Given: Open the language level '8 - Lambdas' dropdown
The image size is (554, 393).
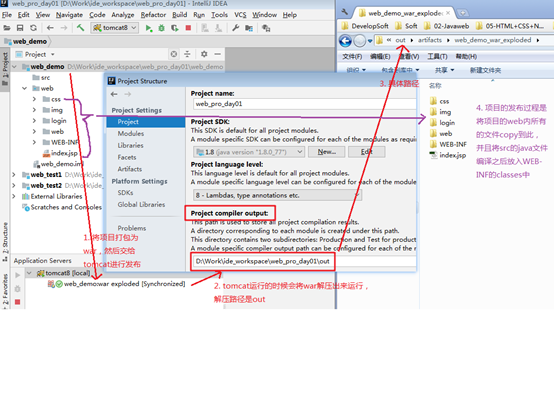Looking at the screenshot, I should (277, 195).
